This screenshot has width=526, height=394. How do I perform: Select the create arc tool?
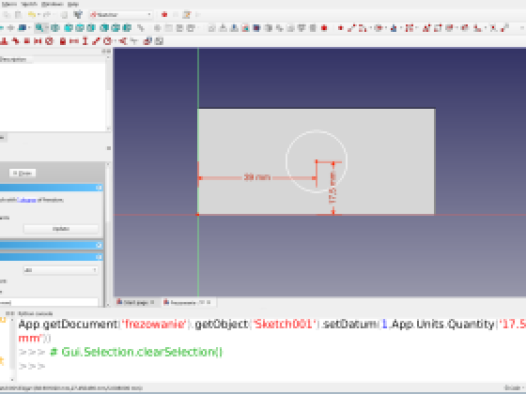point(362,28)
